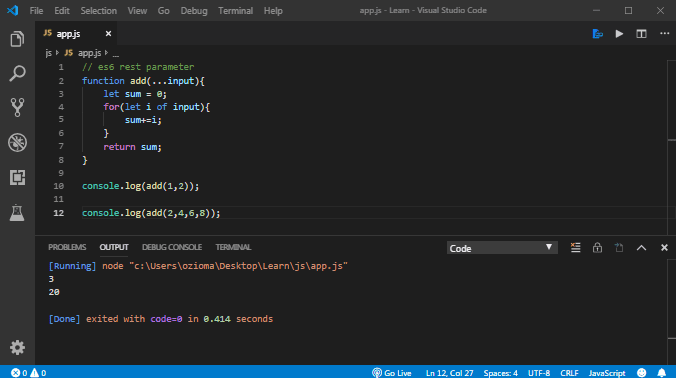Image resolution: width=676 pixels, height=378 pixels.
Task: Close the app.js editor tab
Action: tap(108, 34)
